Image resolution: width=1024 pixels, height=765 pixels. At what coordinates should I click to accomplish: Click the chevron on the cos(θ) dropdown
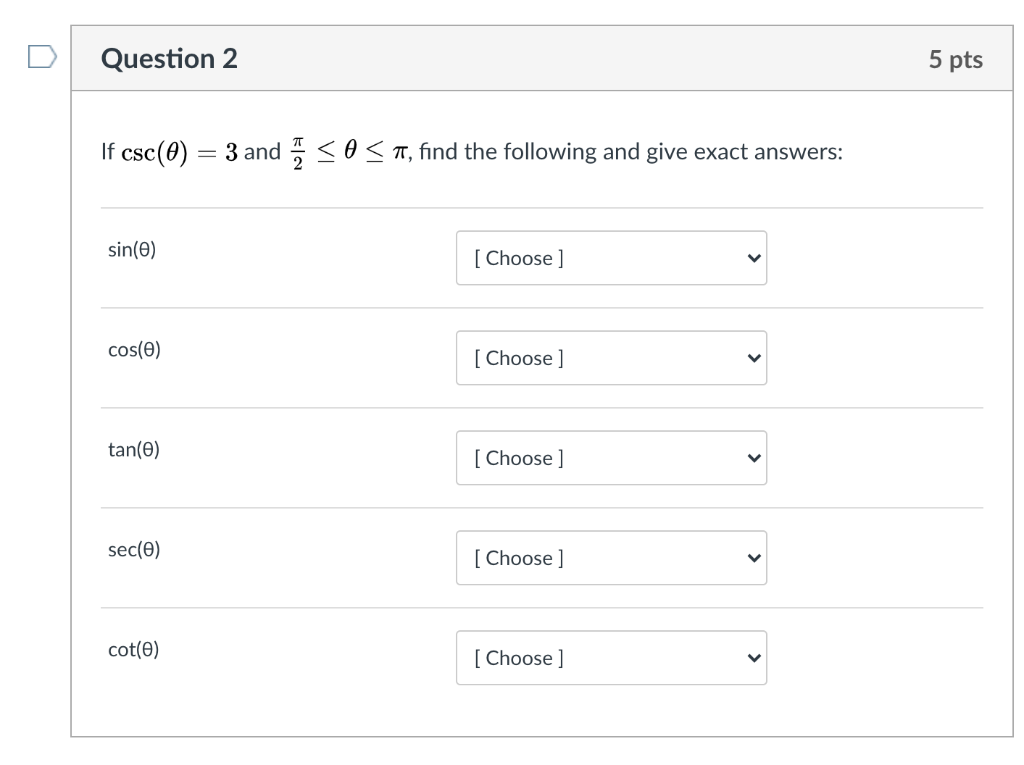pos(753,358)
